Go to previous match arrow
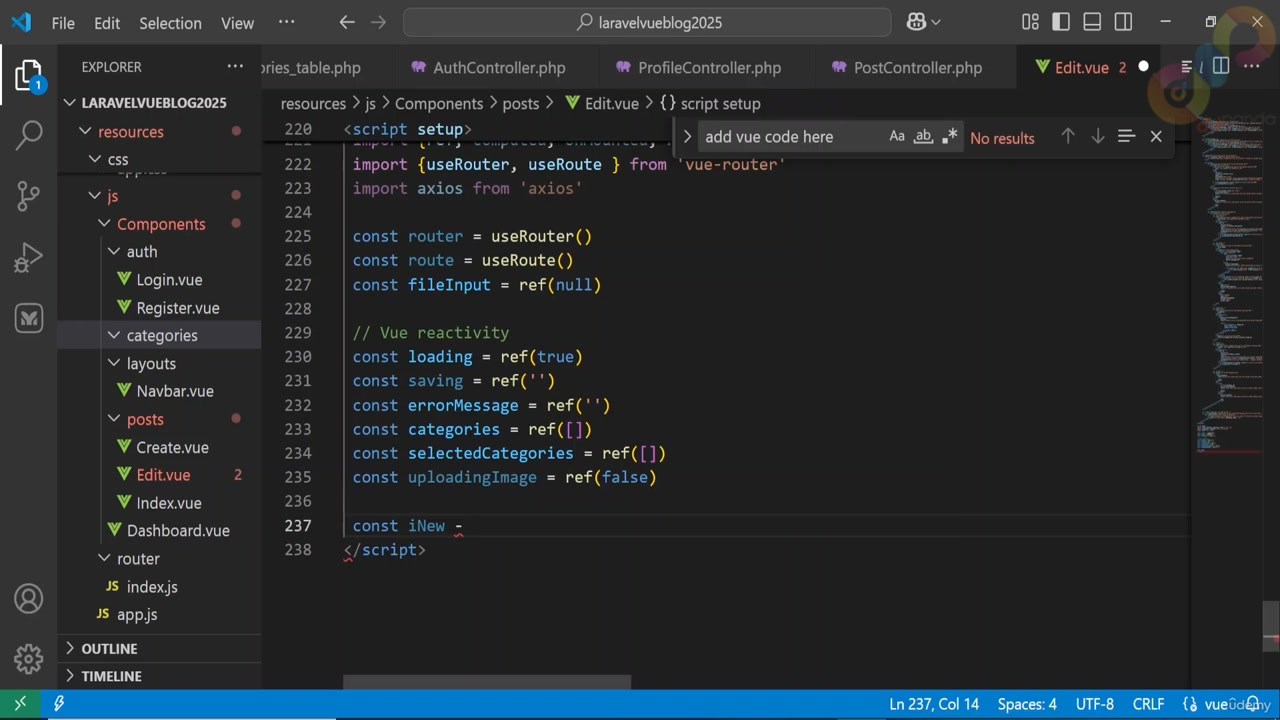 point(1068,137)
